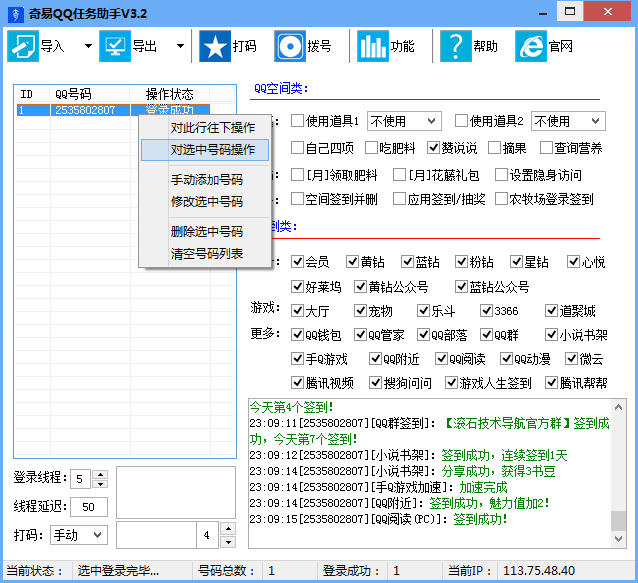Screen dimensions: 638x583
Task: Click the 导出 export icon
Action: coord(115,46)
